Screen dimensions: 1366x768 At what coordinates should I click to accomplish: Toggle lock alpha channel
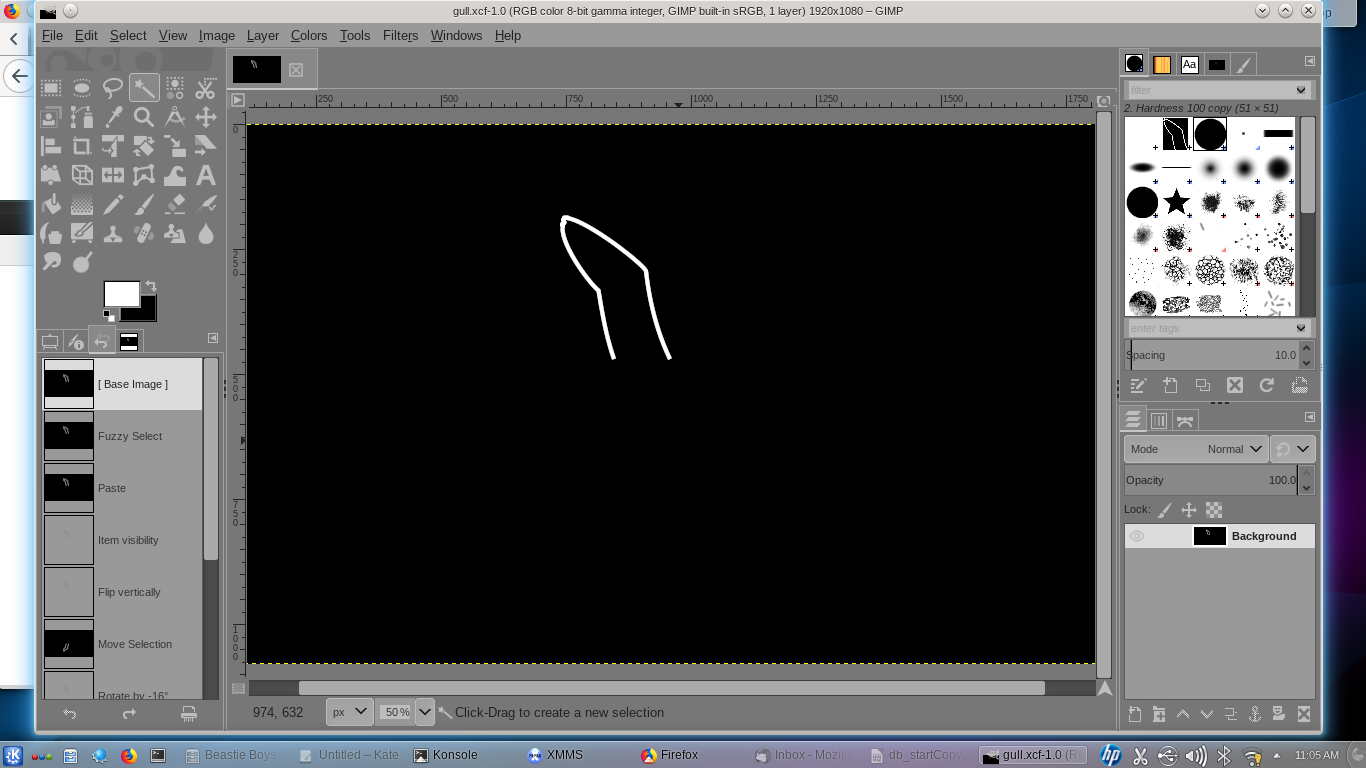click(1214, 510)
